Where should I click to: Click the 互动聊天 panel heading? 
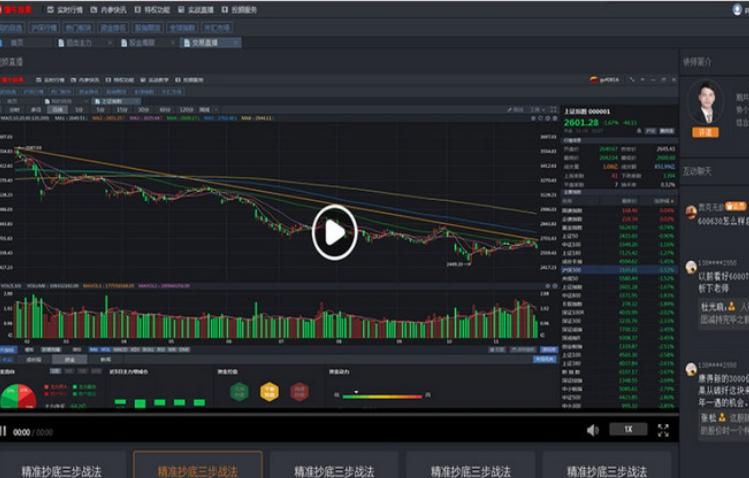697,171
